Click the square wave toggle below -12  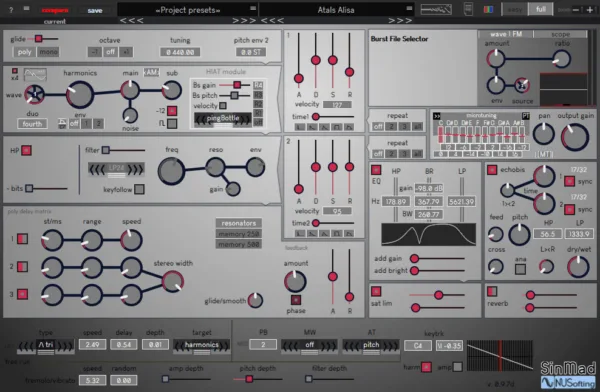click(x=172, y=123)
